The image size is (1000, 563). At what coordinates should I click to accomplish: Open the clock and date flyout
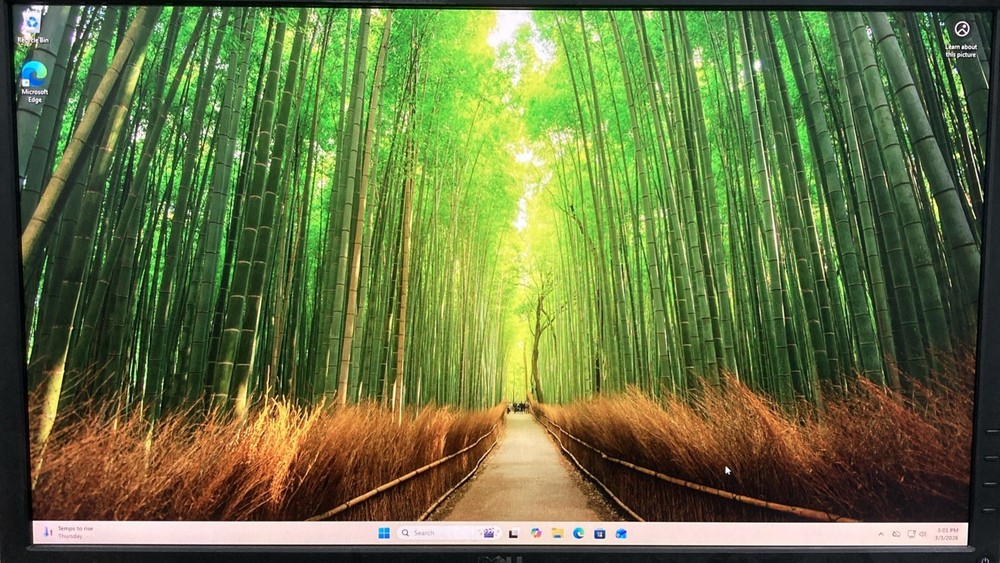[x=948, y=533]
